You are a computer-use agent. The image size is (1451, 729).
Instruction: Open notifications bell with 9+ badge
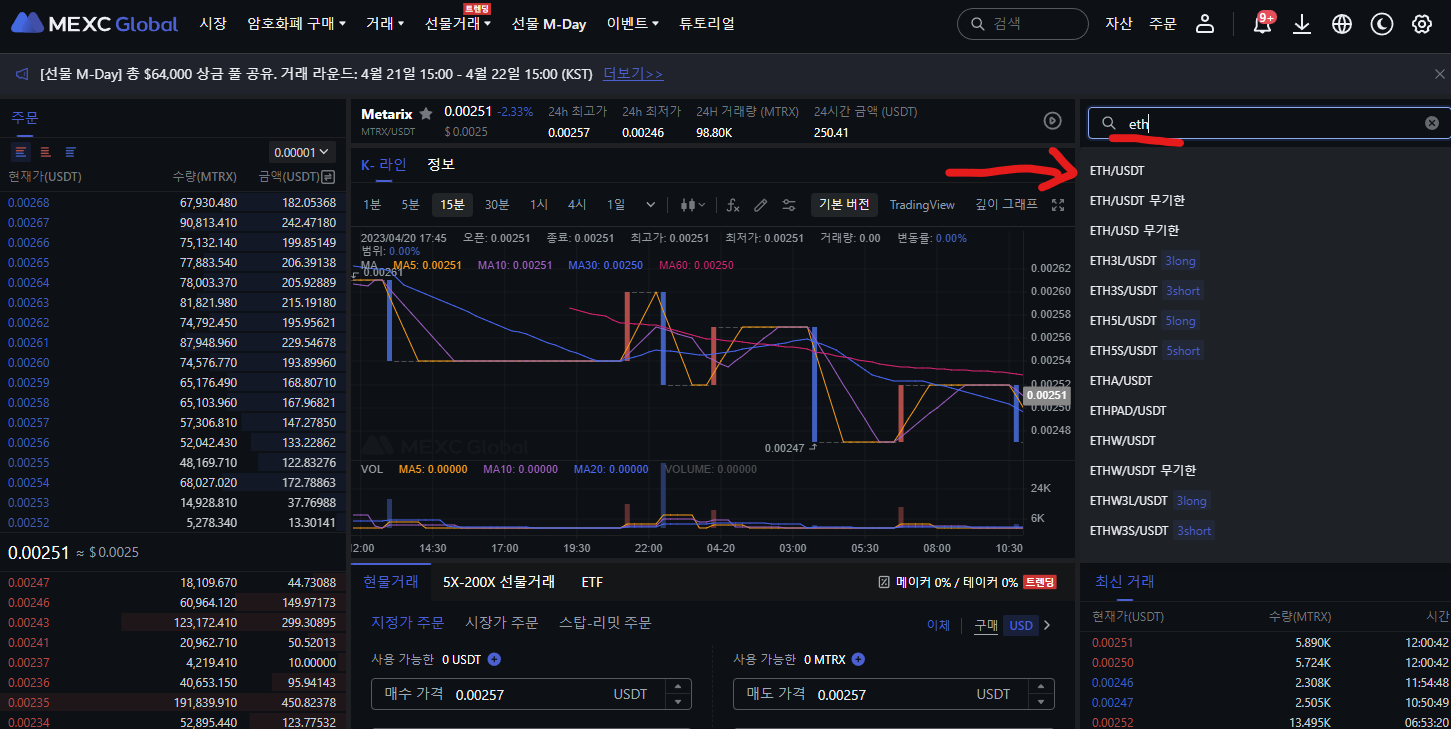point(1263,24)
